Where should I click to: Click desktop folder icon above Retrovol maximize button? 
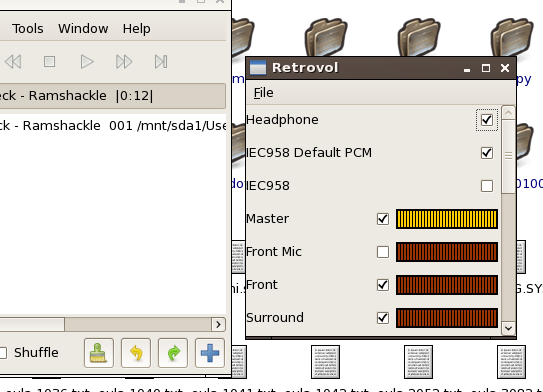coord(419,37)
